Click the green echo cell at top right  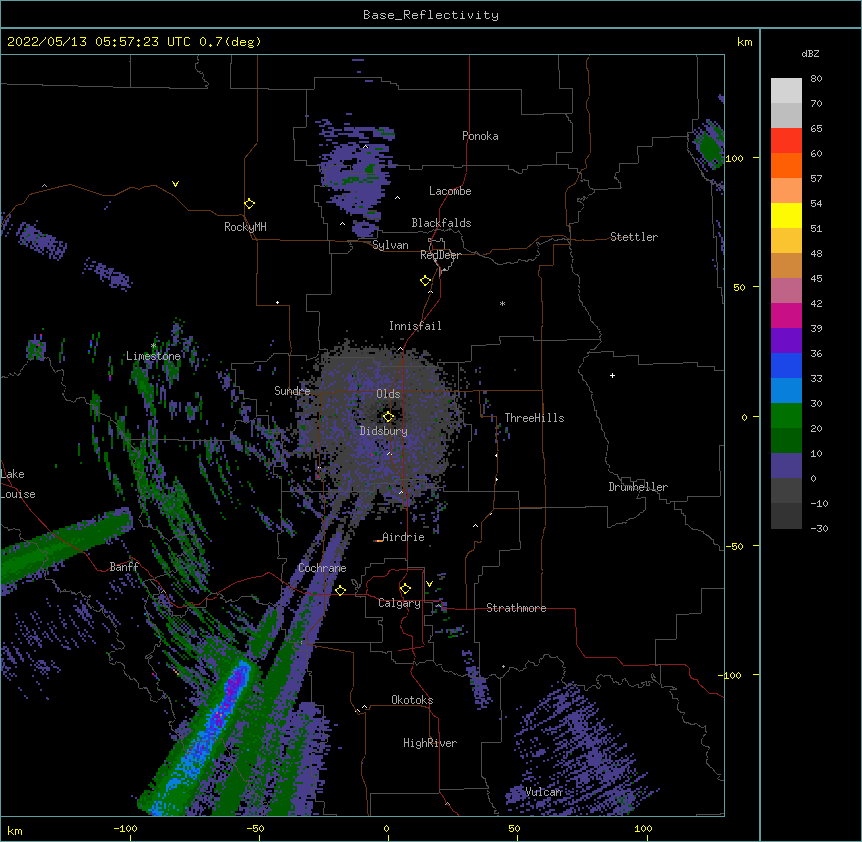[x=709, y=147]
